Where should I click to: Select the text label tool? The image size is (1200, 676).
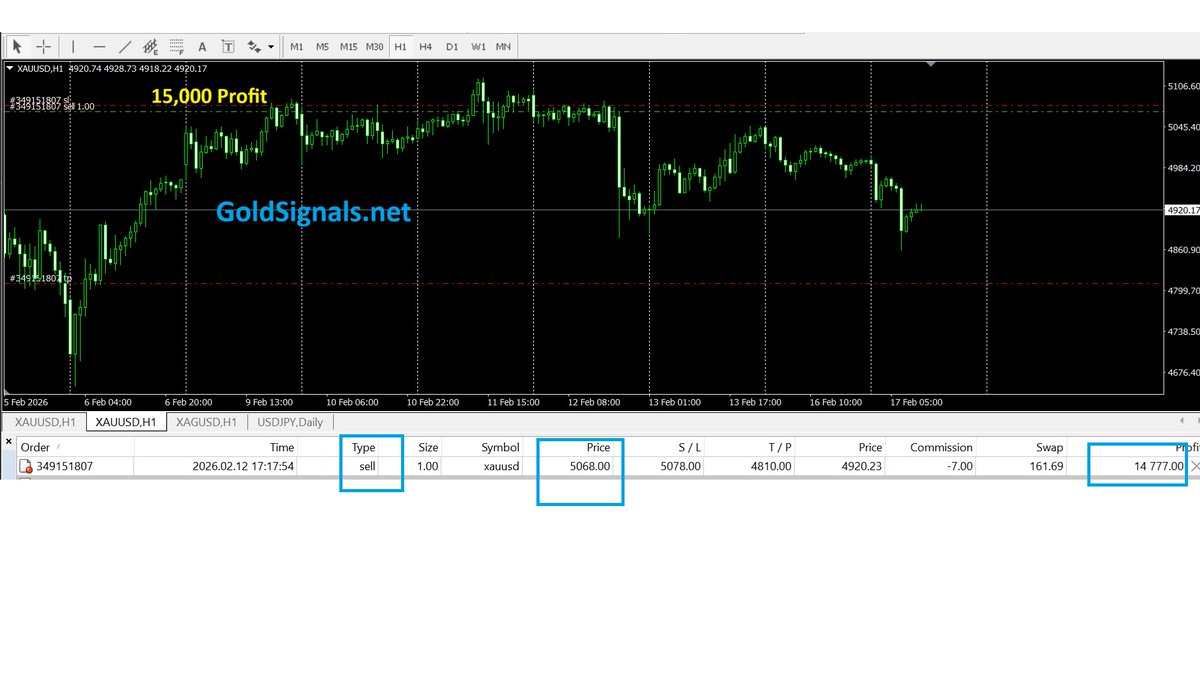pos(228,46)
